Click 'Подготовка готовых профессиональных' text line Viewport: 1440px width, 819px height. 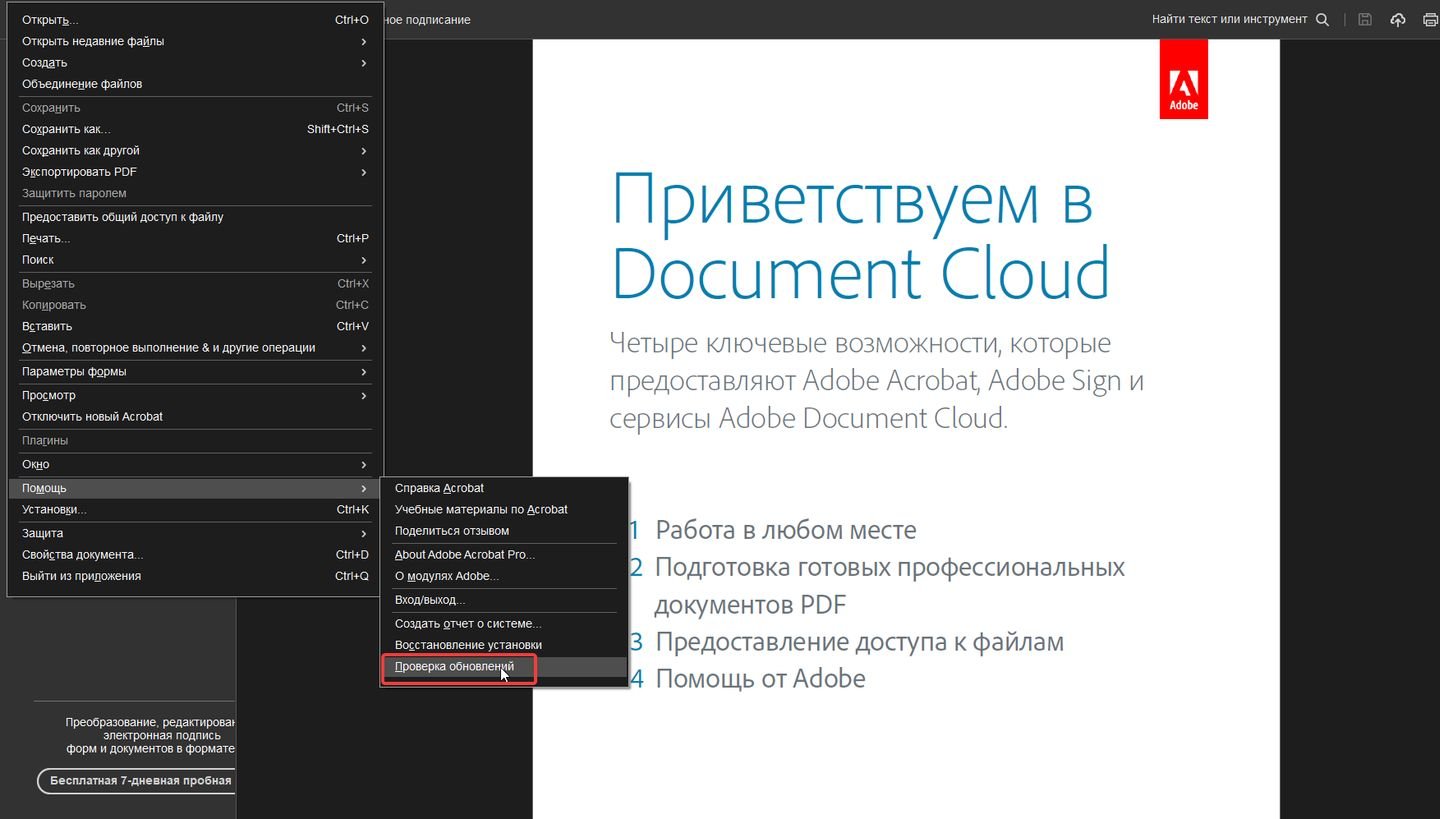click(890, 568)
